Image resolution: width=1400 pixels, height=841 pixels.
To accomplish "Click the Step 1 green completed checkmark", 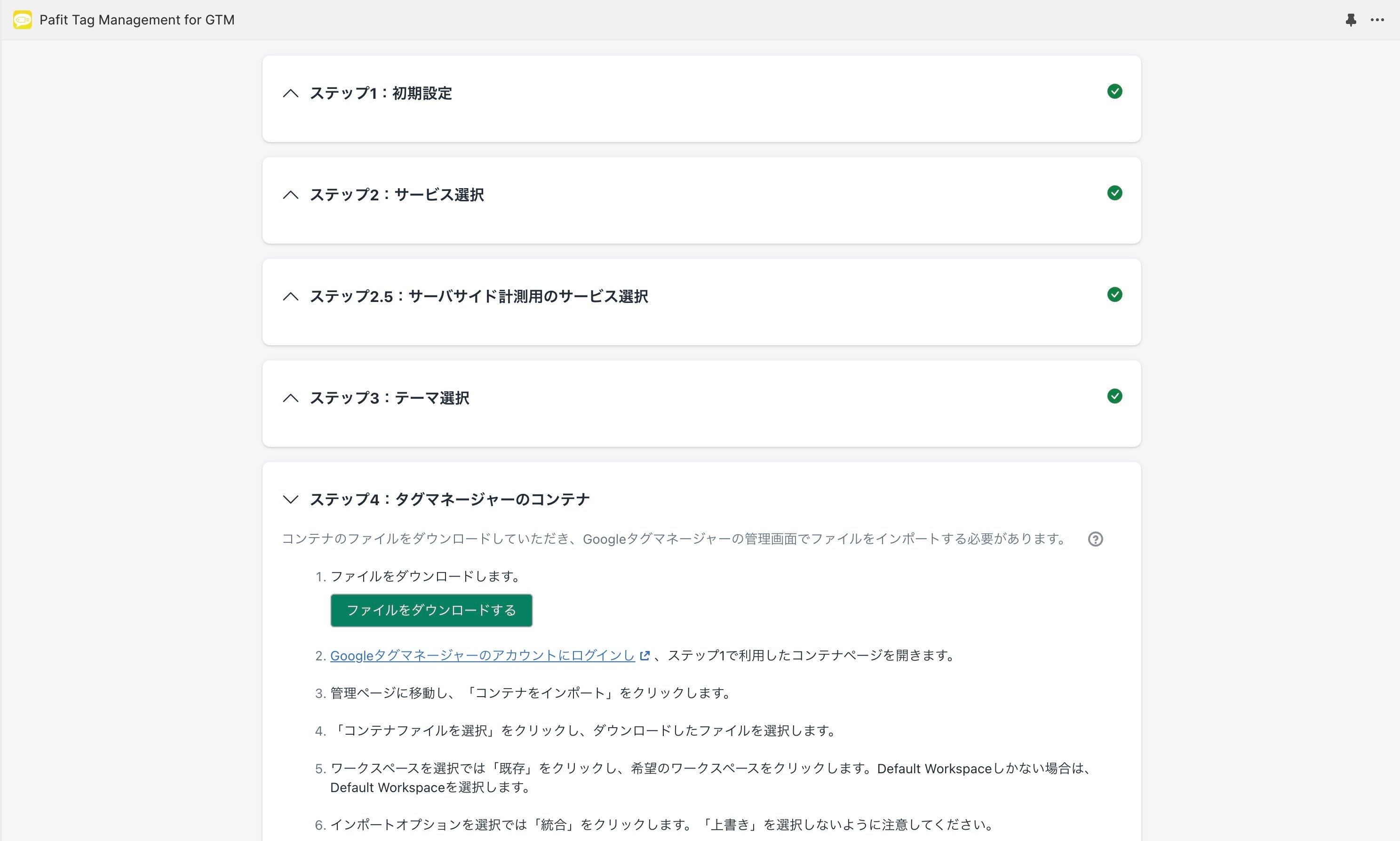I will coord(1114,92).
